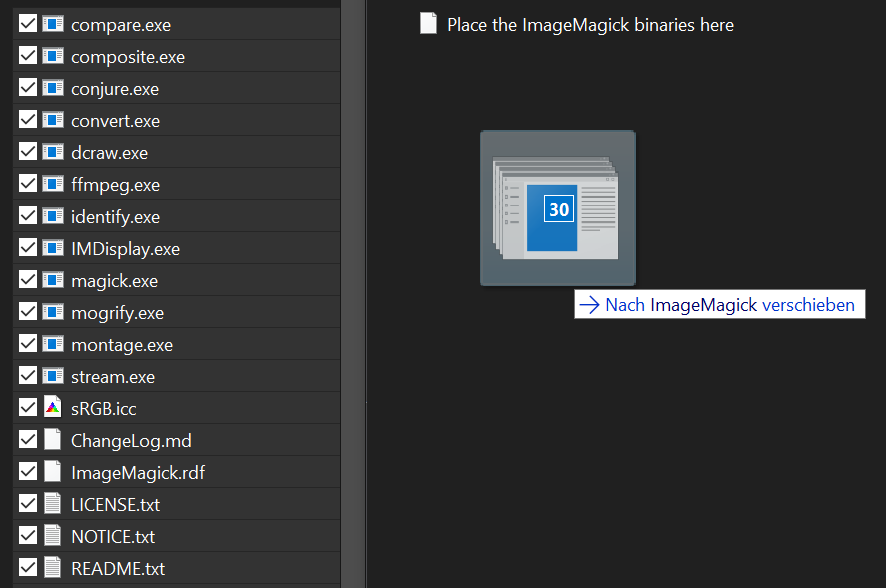Uncheck the ImageMagick.rdf checkbox
The height and width of the screenshot is (588, 886).
(28, 472)
